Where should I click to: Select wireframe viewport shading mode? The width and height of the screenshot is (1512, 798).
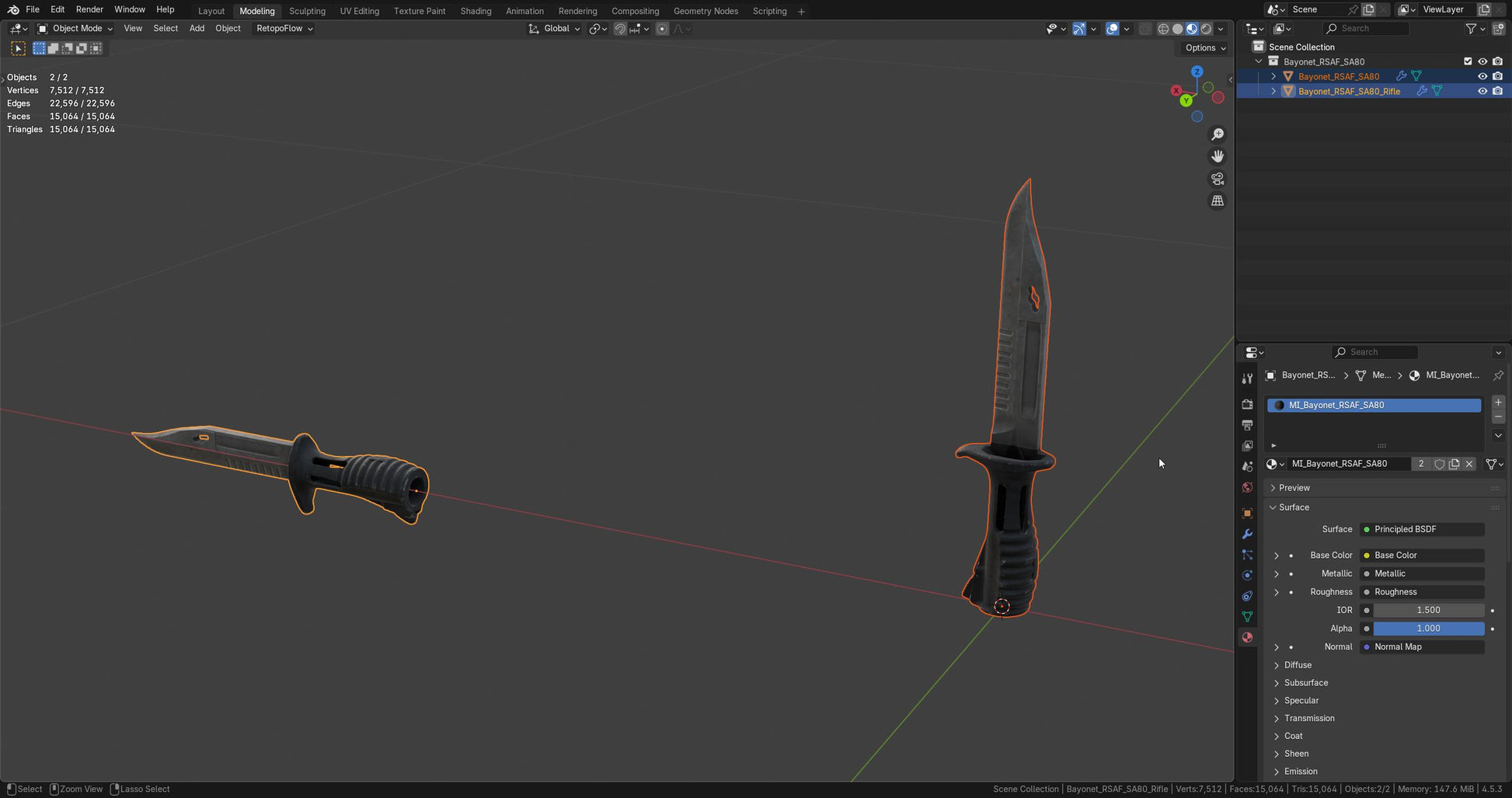click(x=1163, y=29)
